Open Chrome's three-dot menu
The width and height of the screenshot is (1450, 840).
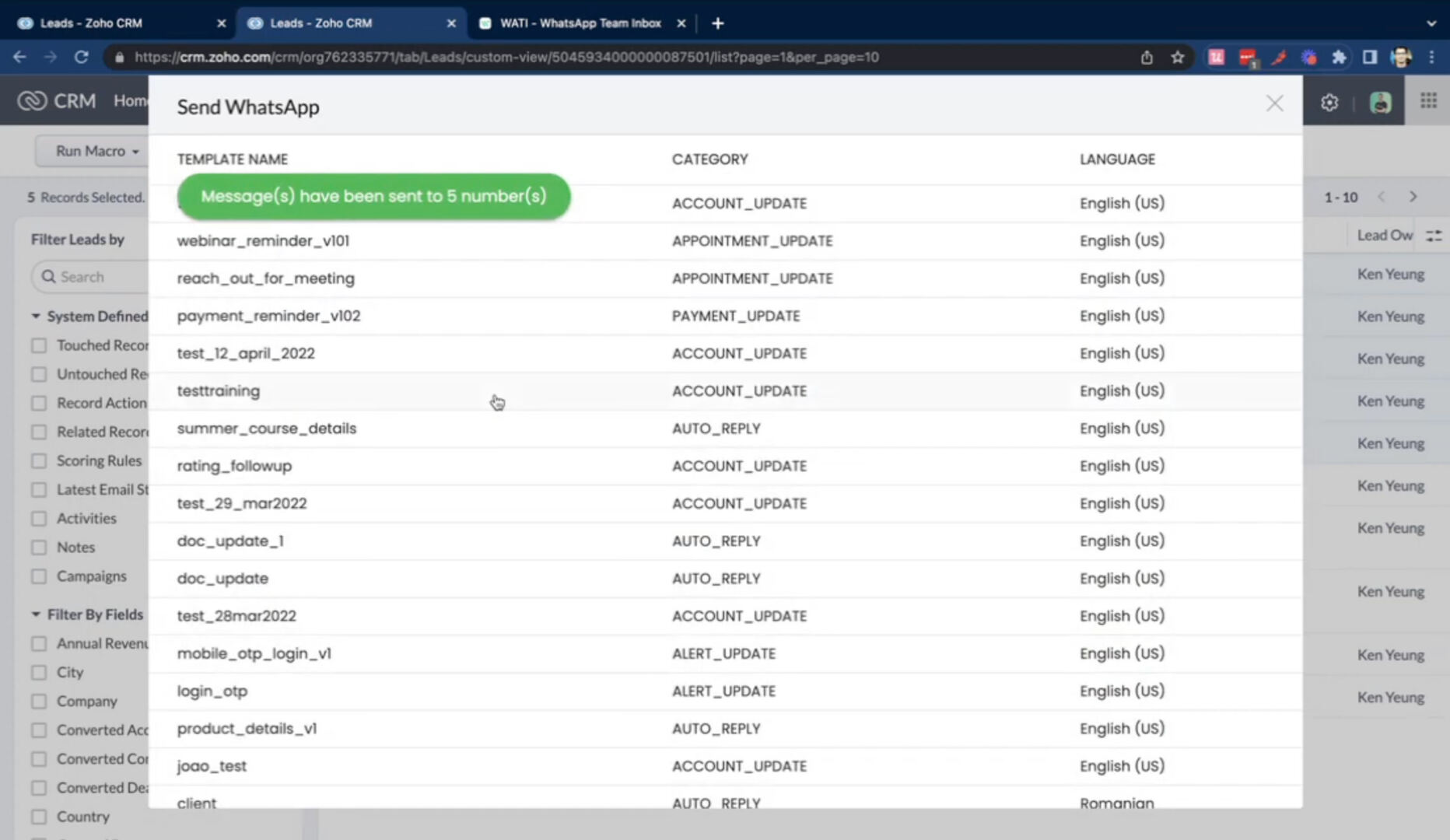pyautogui.click(x=1431, y=57)
